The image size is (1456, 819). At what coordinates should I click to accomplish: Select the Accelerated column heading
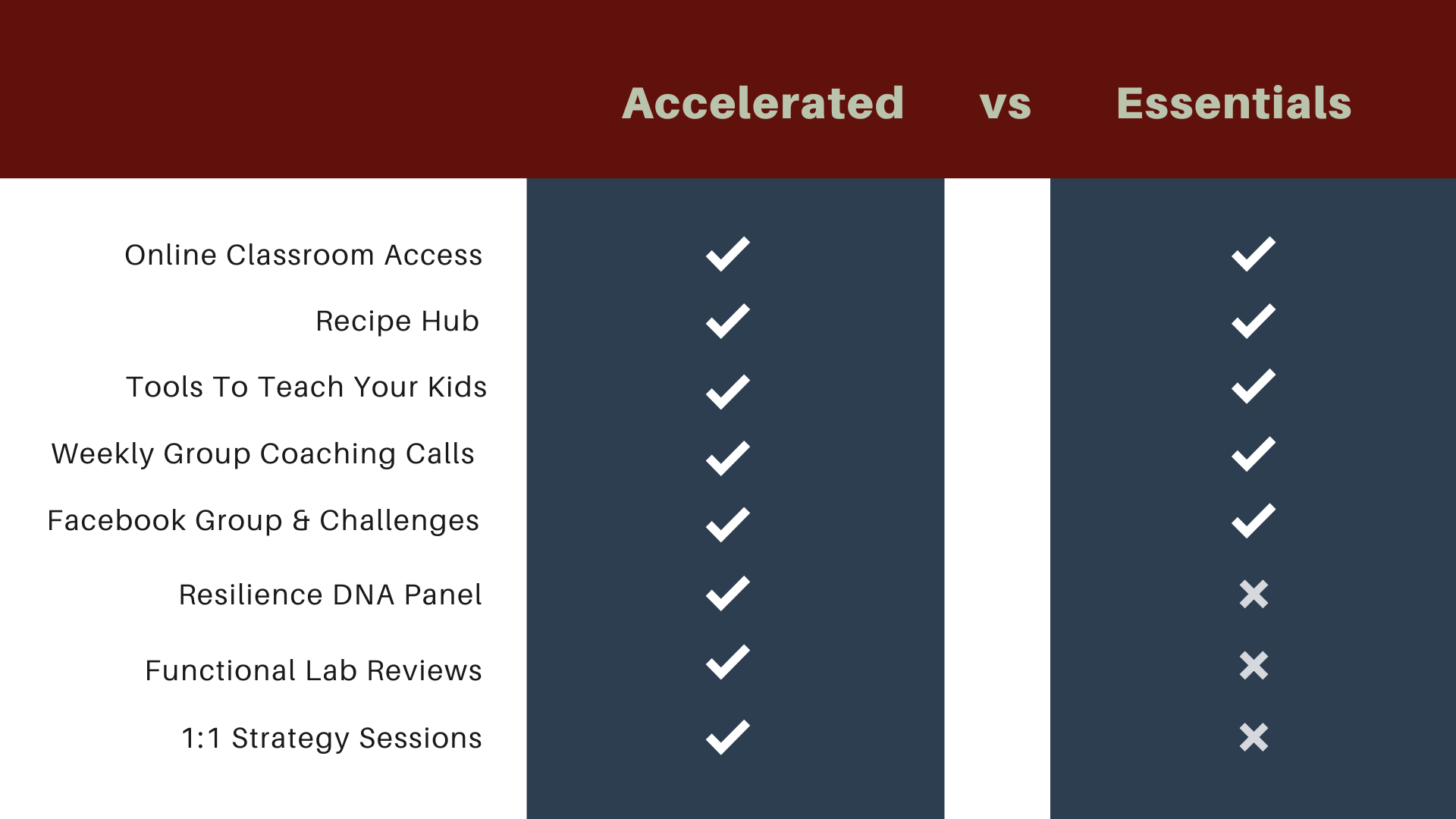[763, 103]
